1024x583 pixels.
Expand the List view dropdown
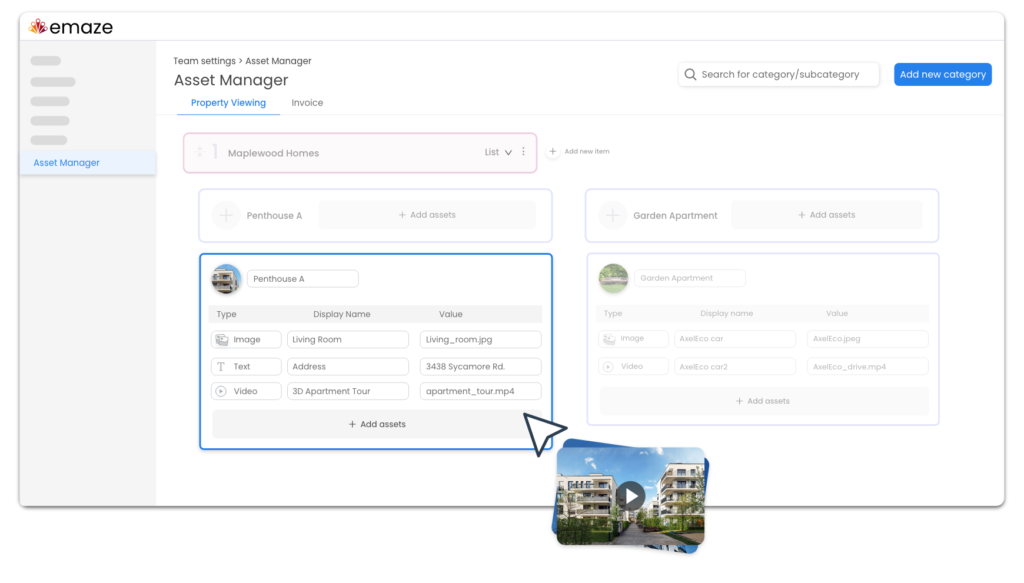(498, 152)
